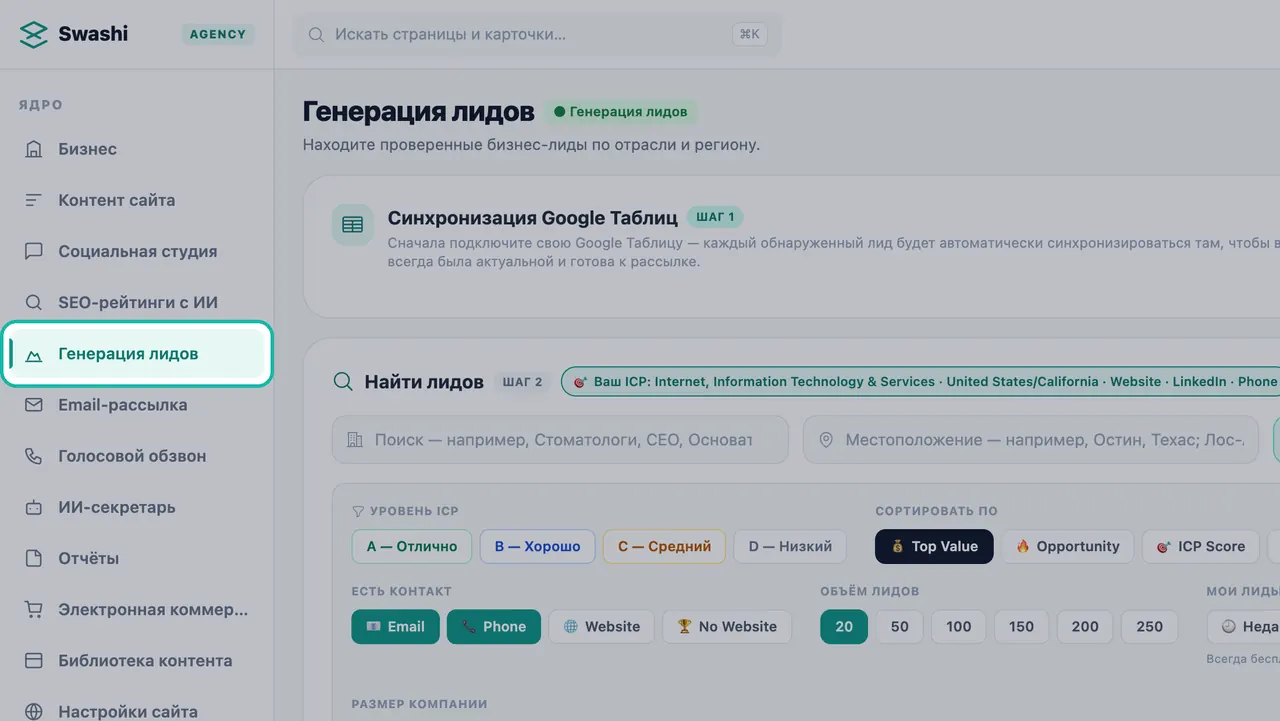Click the building icon next to Бизнес
1280x721 pixels.
click(x=34, y=149)
